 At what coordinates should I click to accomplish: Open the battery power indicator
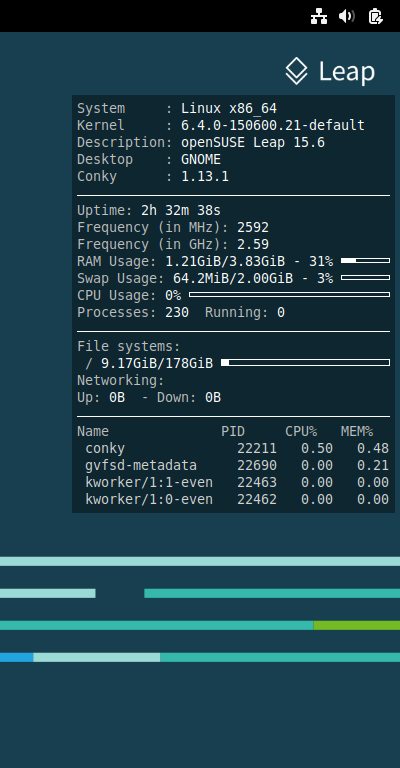coord(375,17)
